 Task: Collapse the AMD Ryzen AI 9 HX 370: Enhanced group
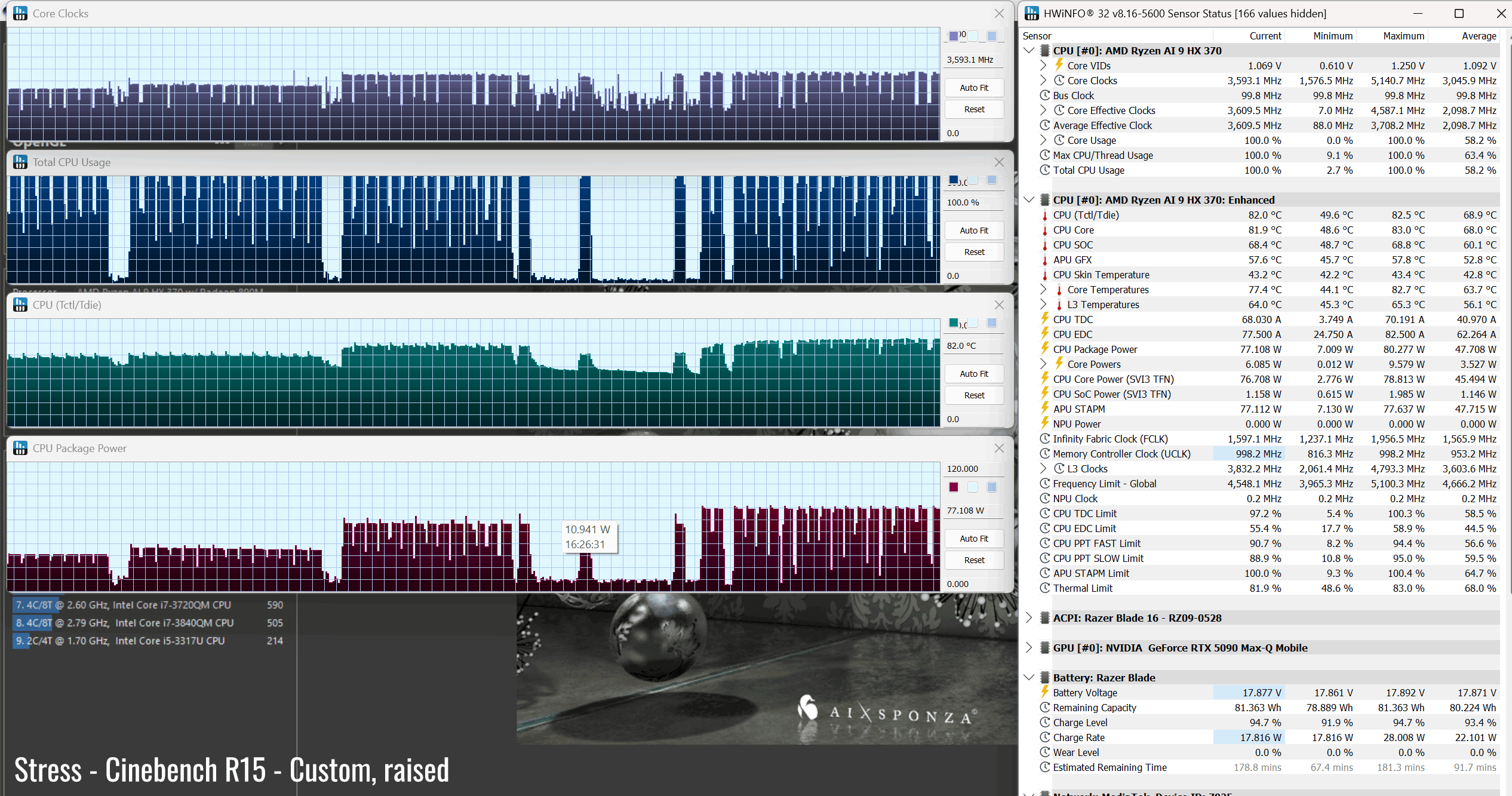tap(1029, 199)
